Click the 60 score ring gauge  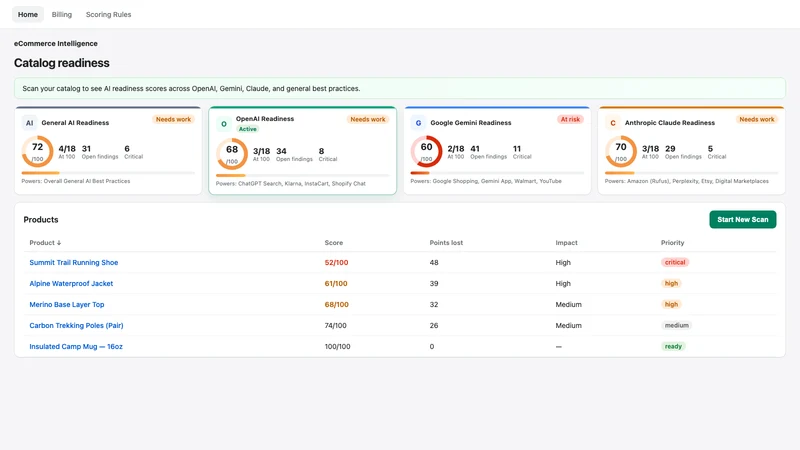point(426,151)
